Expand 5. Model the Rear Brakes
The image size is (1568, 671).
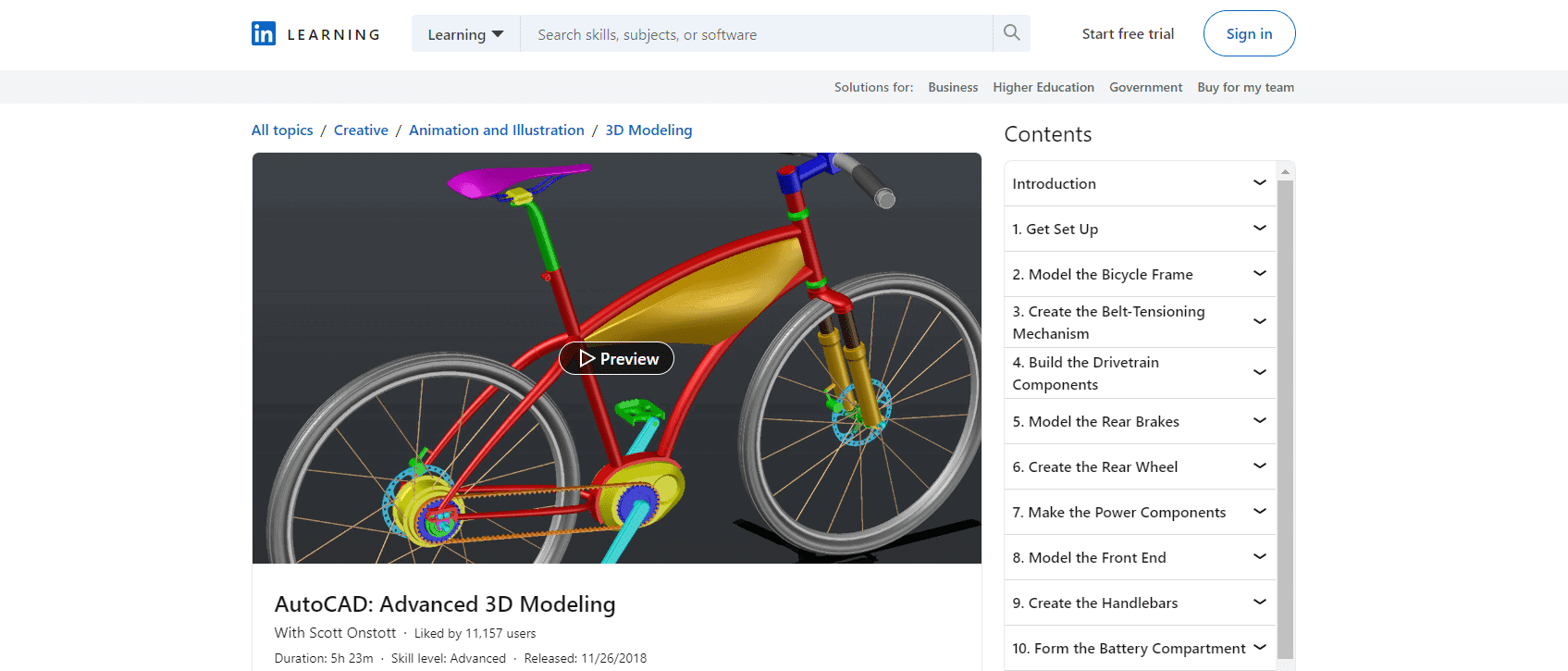(1140, 421)
